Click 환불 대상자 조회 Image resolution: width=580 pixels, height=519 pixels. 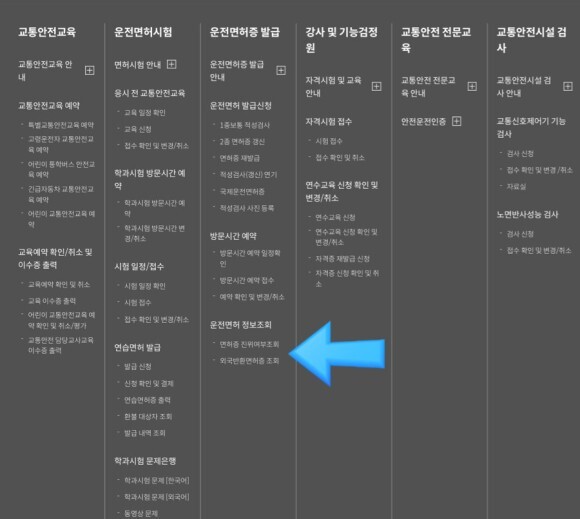click(x=148, y=417)
